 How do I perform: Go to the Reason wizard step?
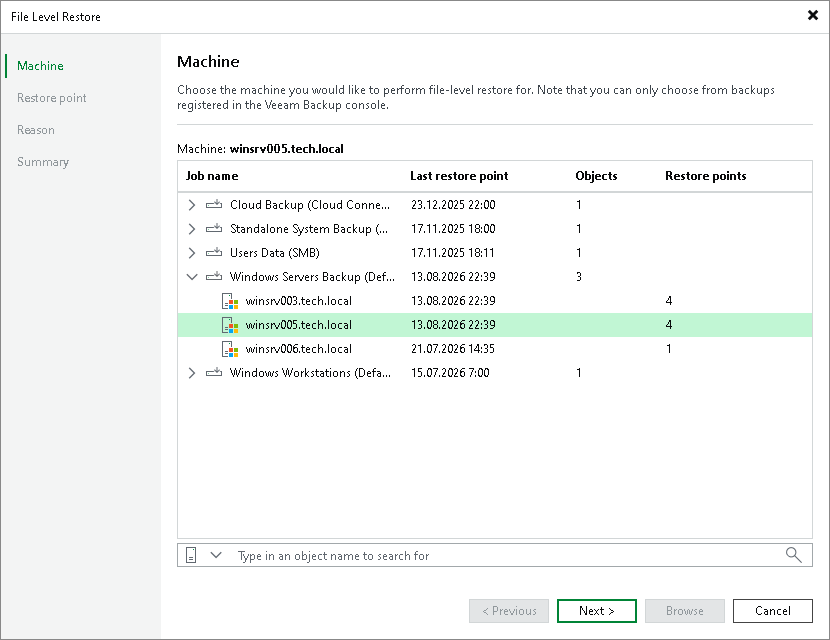coord(35,130)
